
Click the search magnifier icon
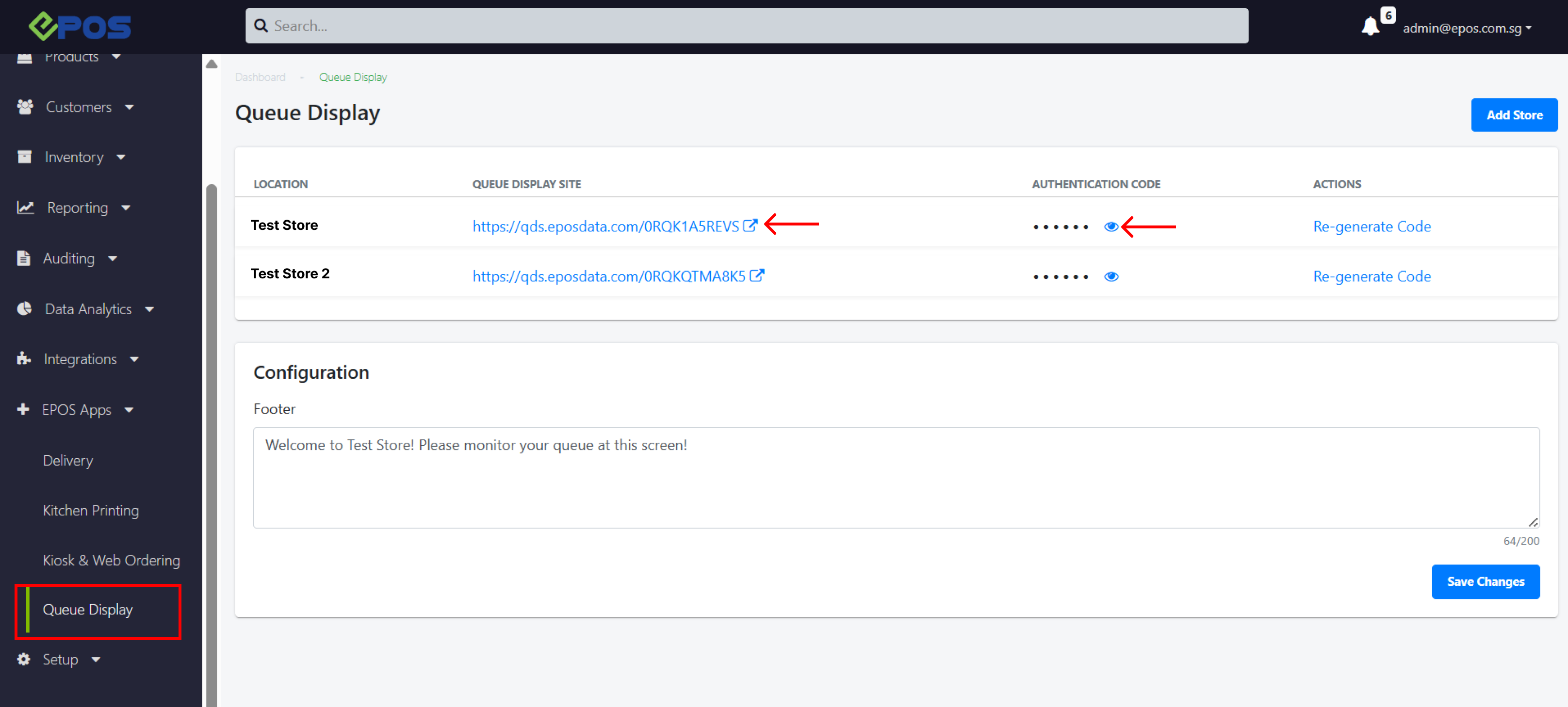261,26
